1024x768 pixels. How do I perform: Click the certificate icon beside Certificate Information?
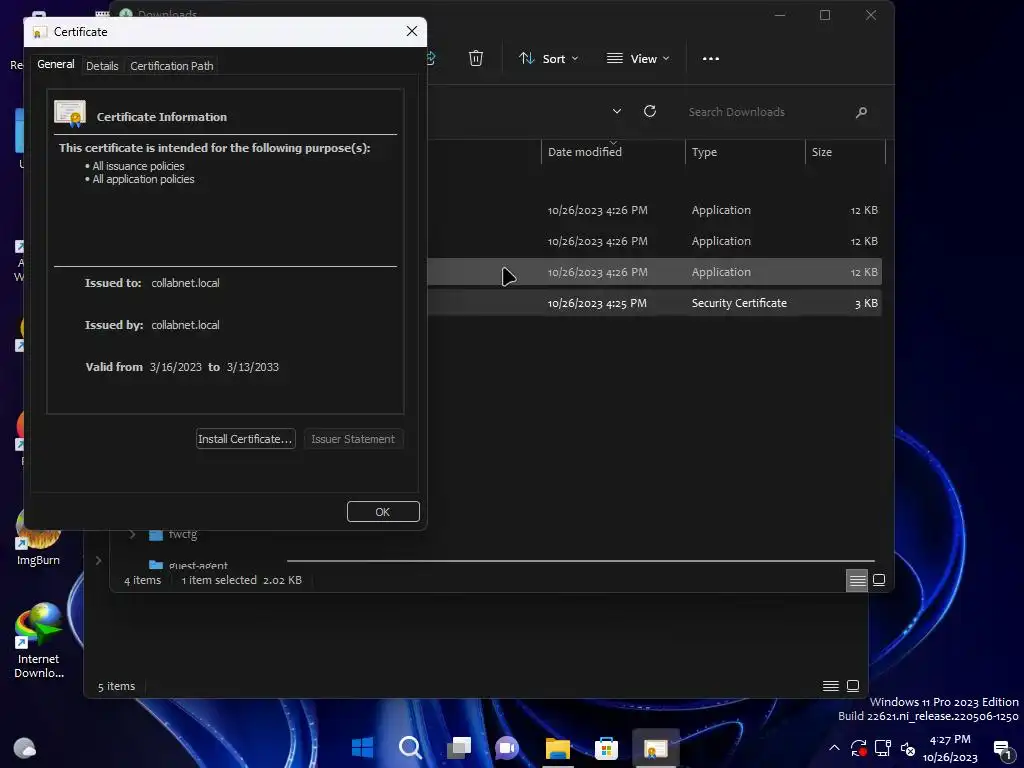point(70,114)
